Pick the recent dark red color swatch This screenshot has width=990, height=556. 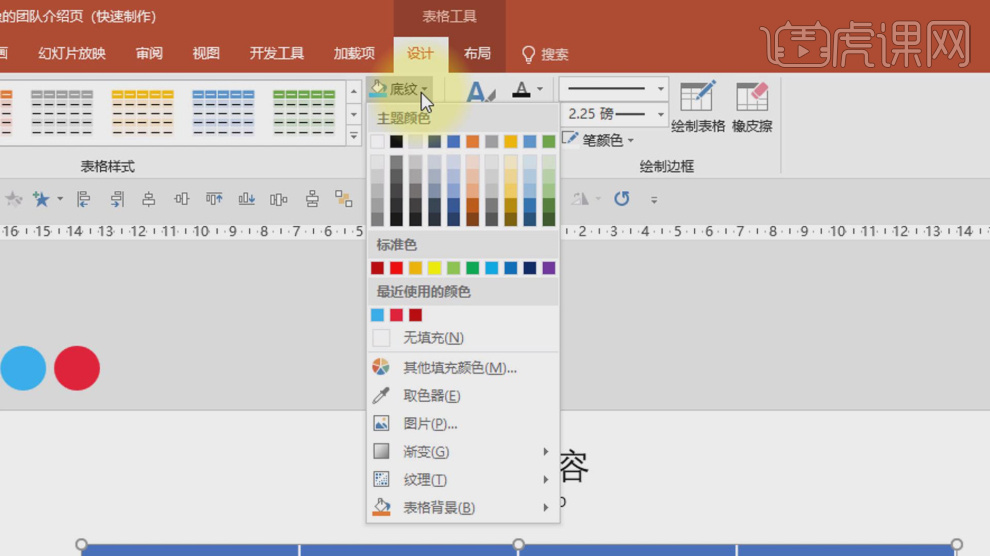pyautogui.click(x=415, y=315)
